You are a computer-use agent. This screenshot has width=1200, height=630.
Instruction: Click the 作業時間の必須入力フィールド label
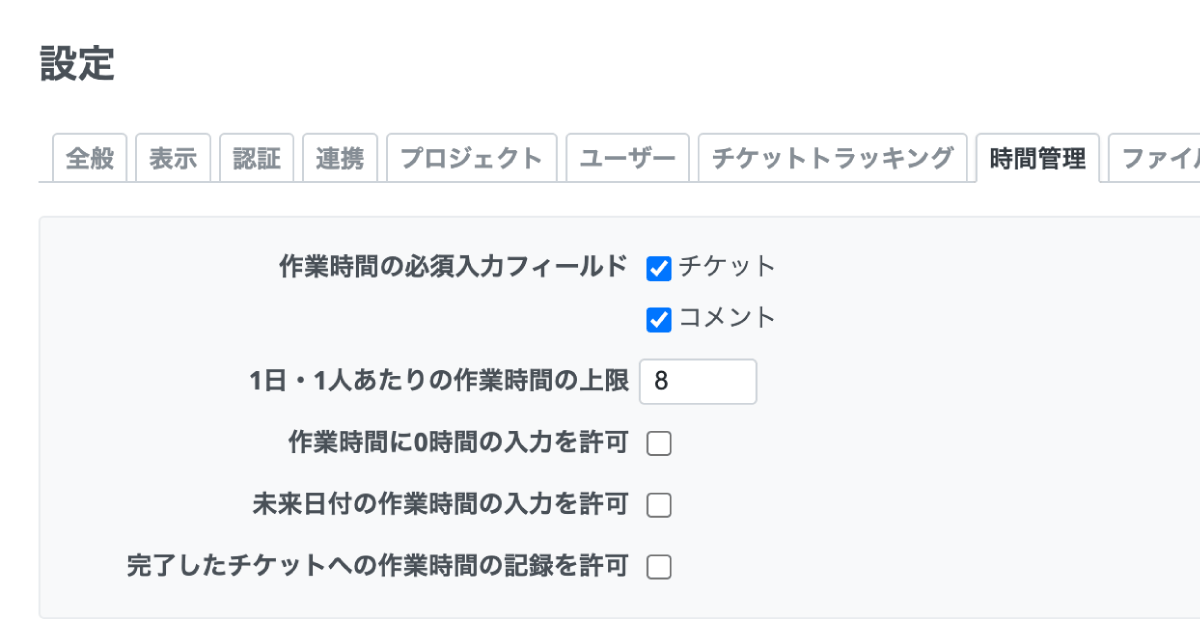click(x=453, y=267)
